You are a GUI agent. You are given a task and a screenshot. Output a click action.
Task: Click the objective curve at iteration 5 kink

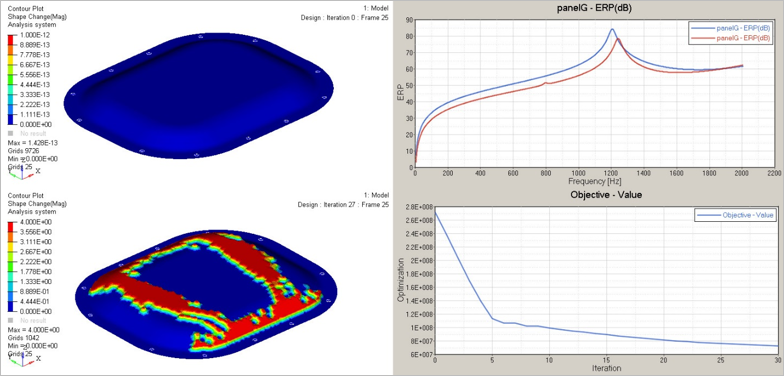[492, 318]
